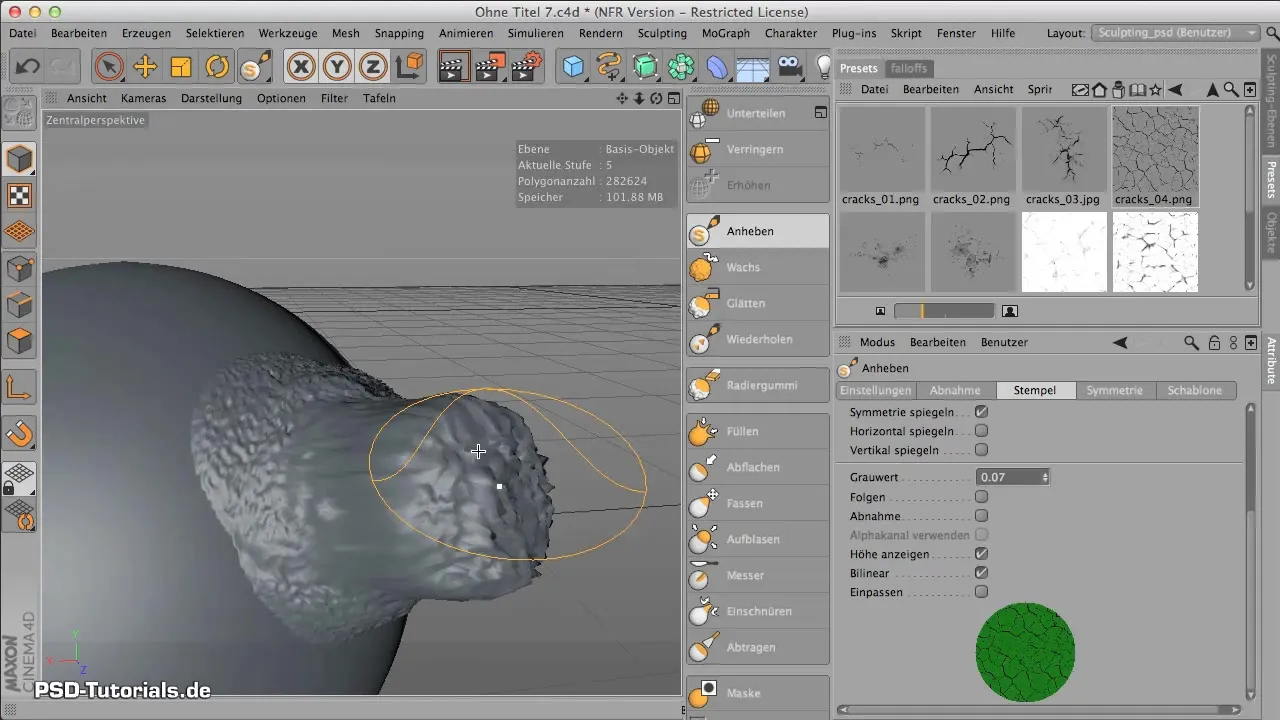The image size is (1280, 720).
Task: Click the Verringern button
Action: (758, 149)
